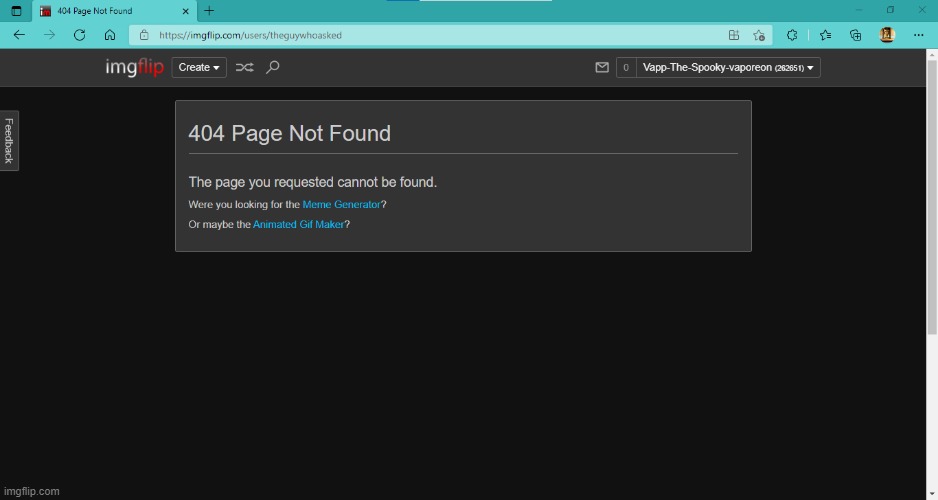Viewport: 938px width, 500px height.
Task: Click the notification count box
Action: 626,68
